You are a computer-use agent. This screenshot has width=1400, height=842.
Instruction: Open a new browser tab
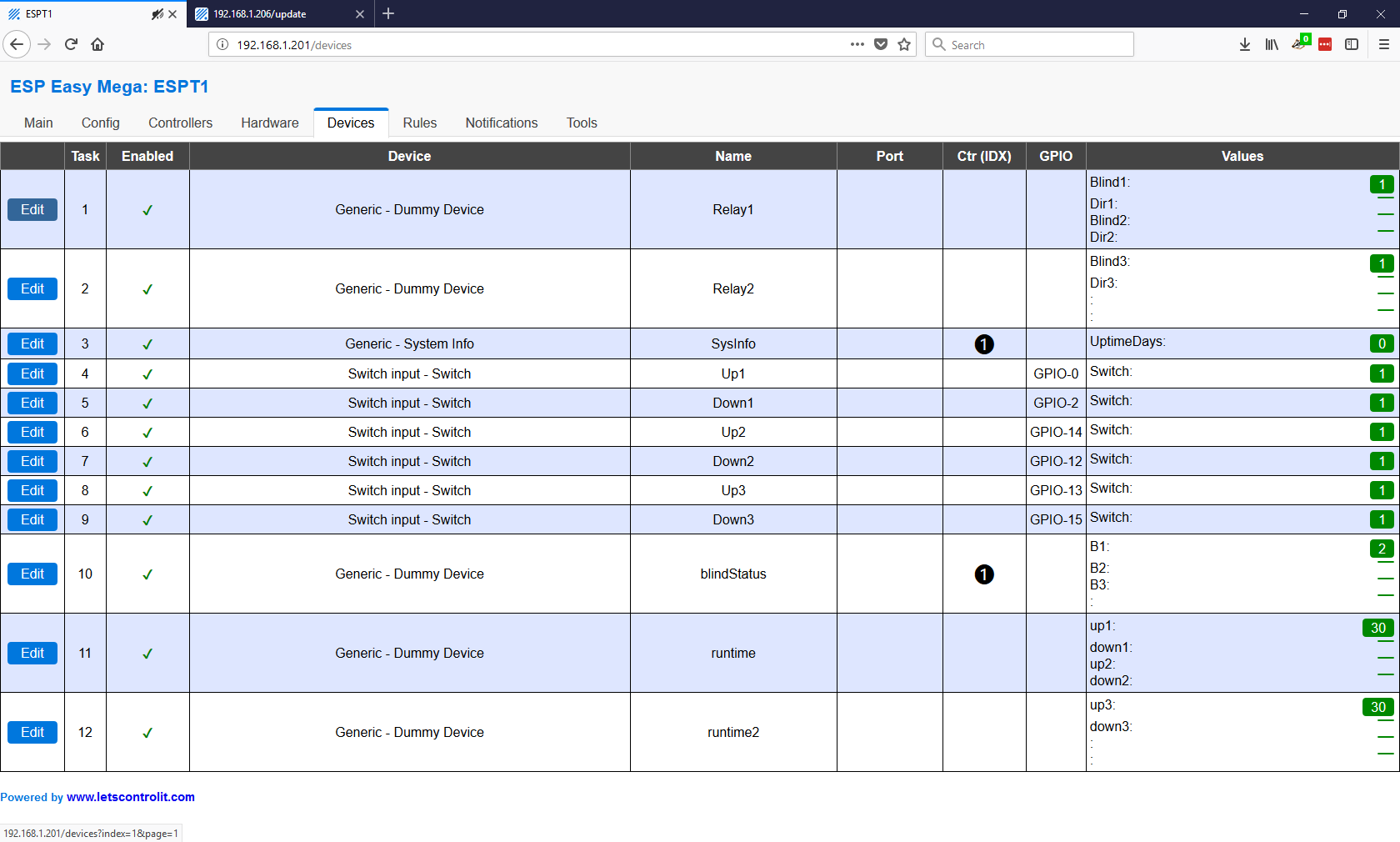pyautogui.click(x=388, y=13)
